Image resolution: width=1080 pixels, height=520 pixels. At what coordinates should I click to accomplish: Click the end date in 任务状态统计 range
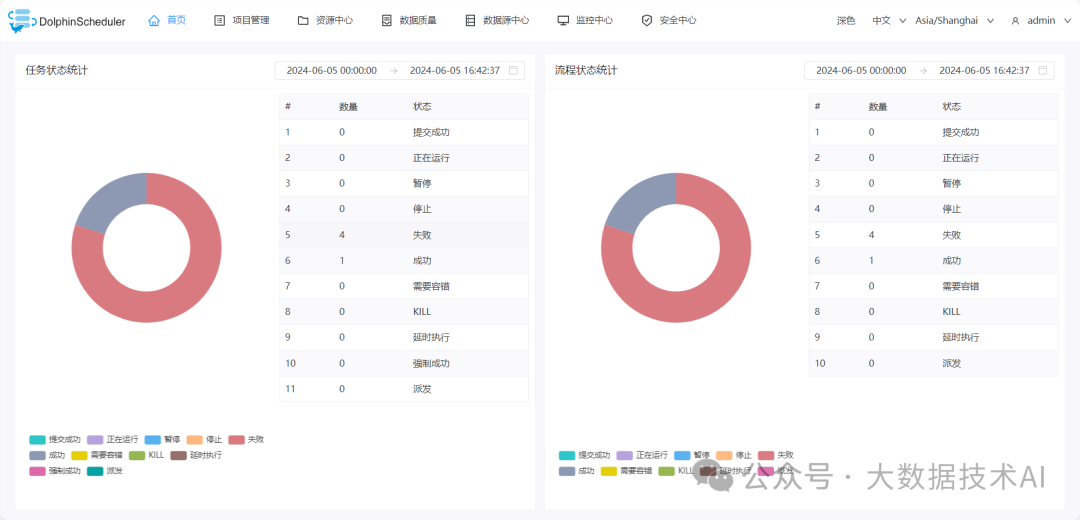455,70
